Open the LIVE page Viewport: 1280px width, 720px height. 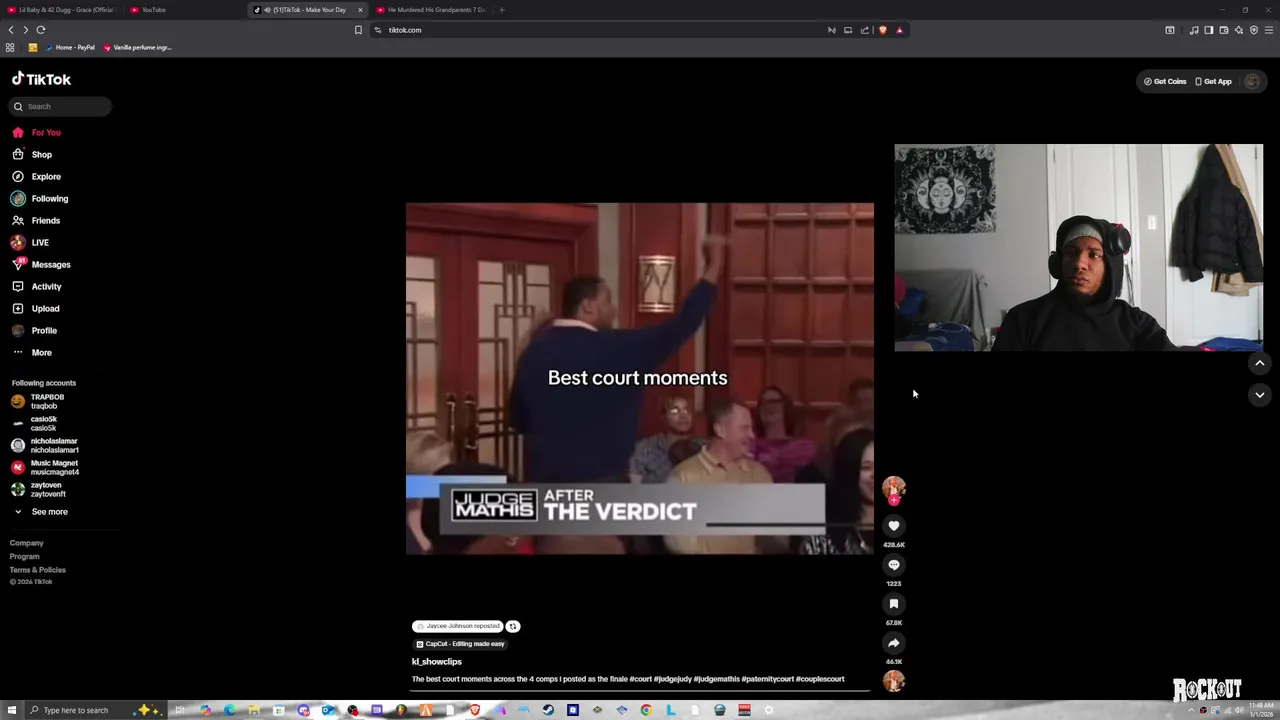[30, 242]
